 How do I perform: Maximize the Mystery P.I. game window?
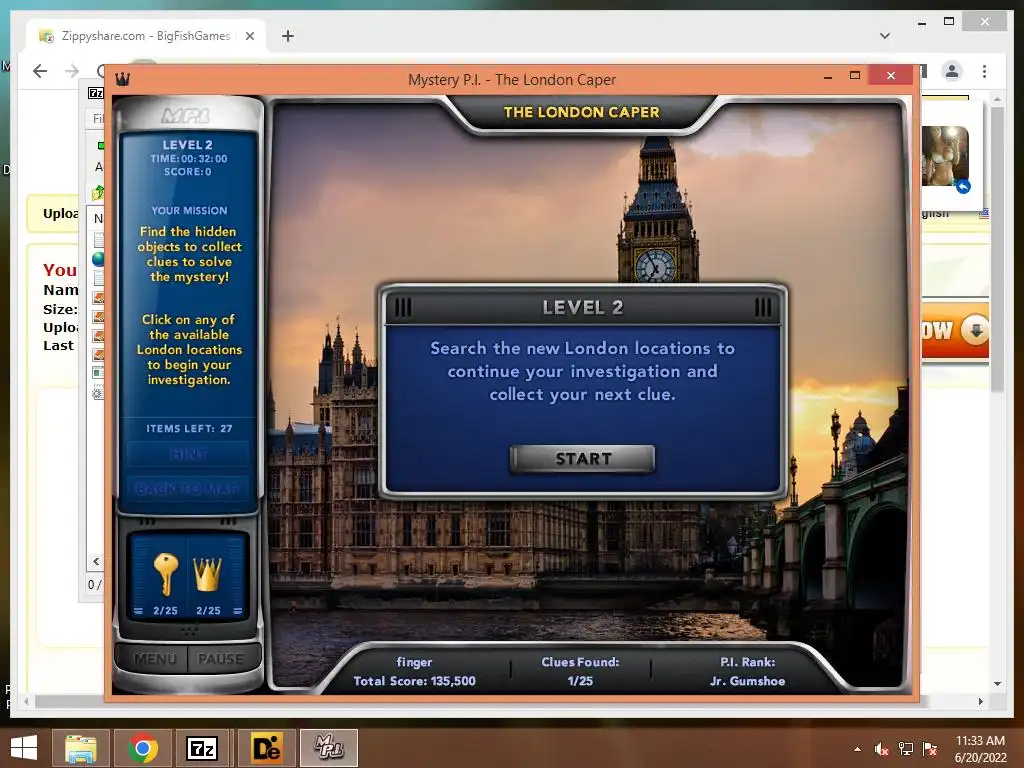(855, 76)
